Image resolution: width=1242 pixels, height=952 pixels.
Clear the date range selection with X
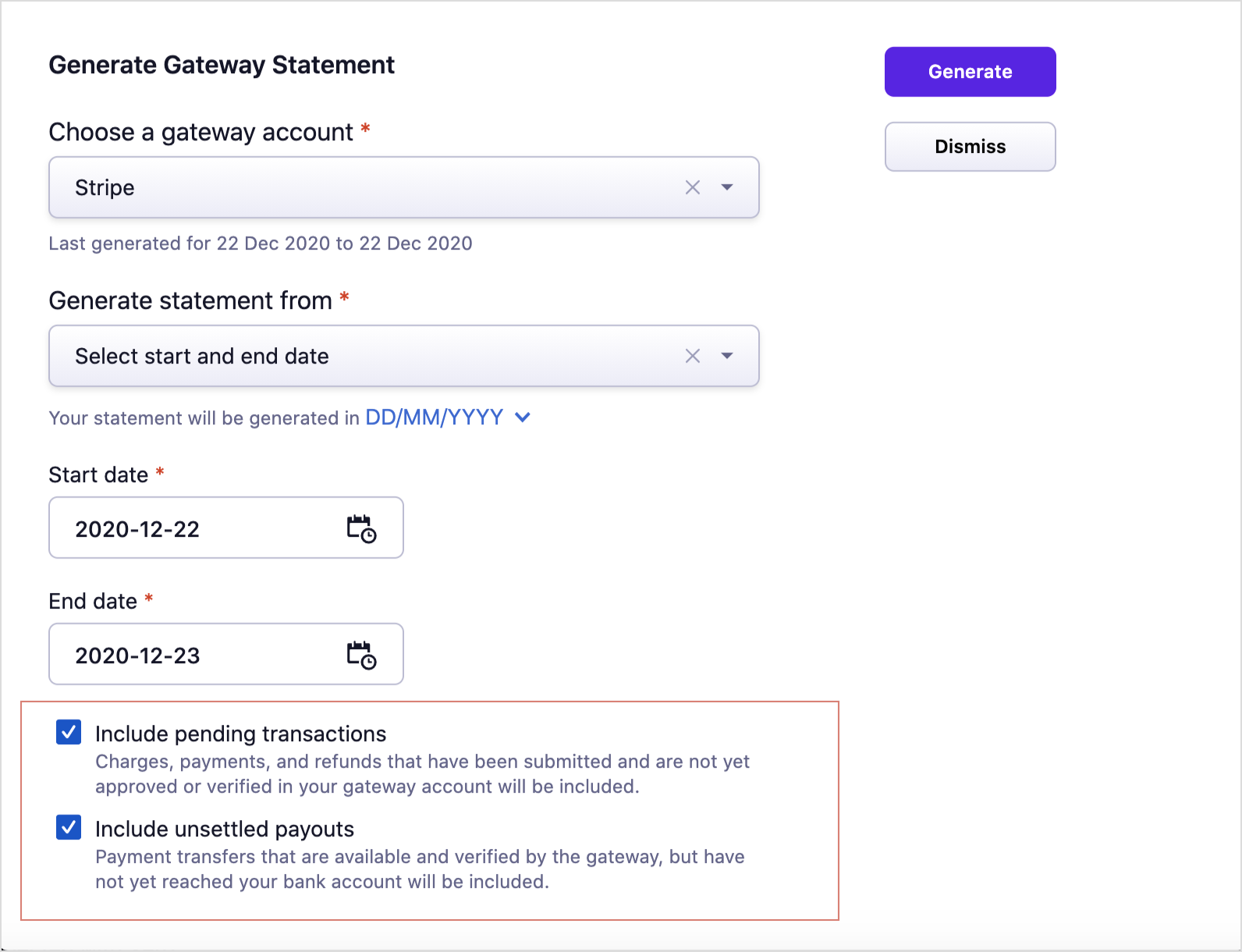click(692, 356)
